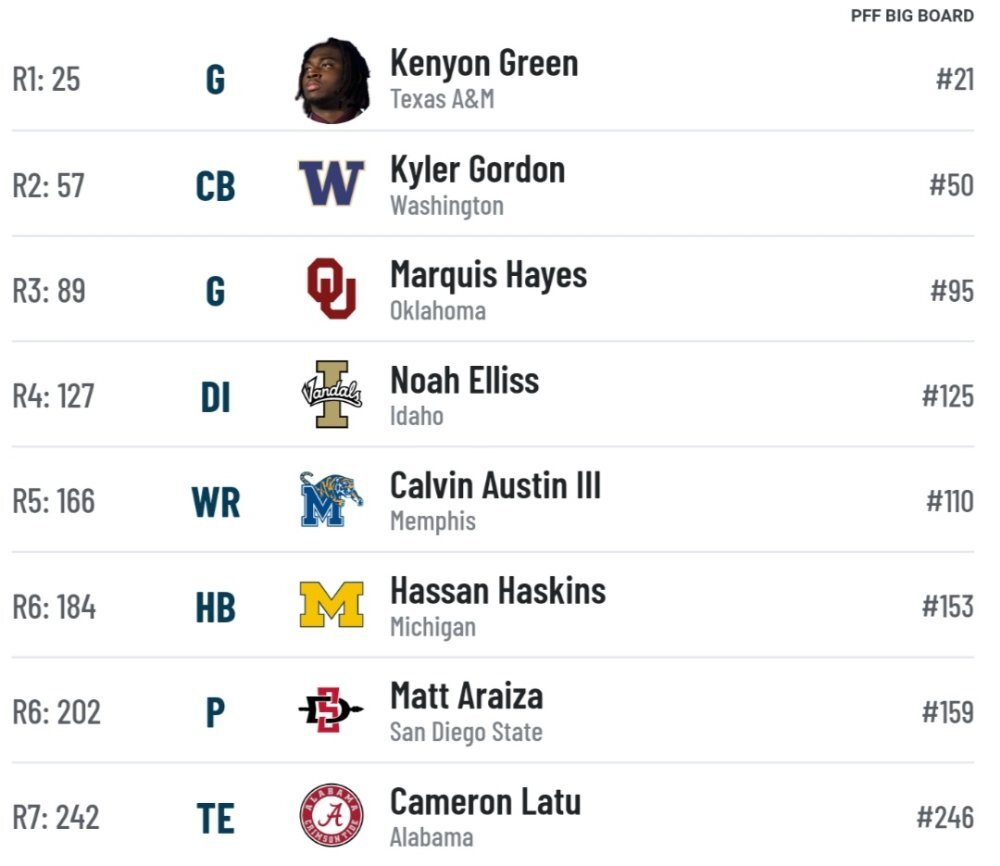1000x866 pixels.
Task: Open Kenyon Green player name link
Action: point(484,64)
